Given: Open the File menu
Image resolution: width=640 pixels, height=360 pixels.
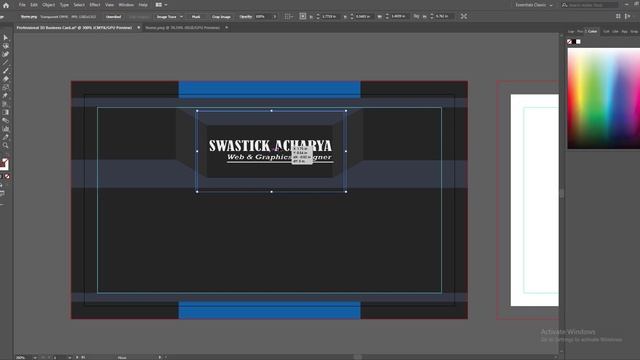Looking at the screenshot, I should 22,5.
